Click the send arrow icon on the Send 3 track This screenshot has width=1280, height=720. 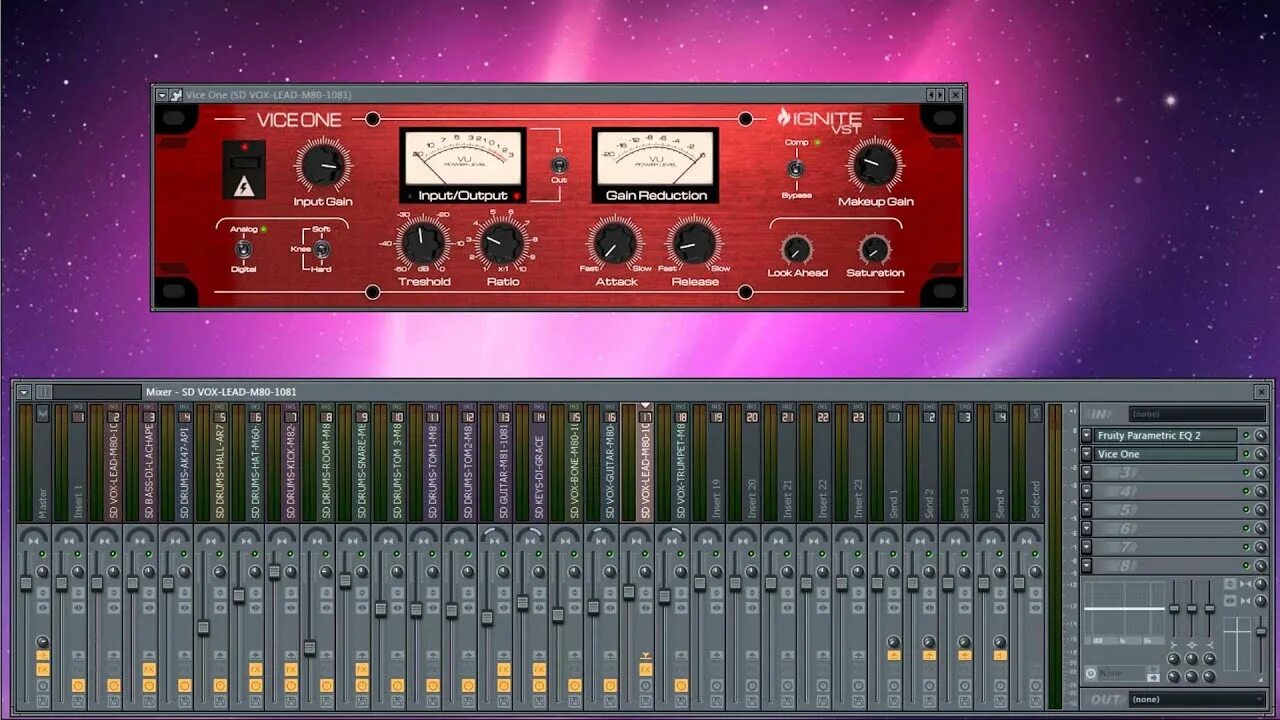click(965, 655)
